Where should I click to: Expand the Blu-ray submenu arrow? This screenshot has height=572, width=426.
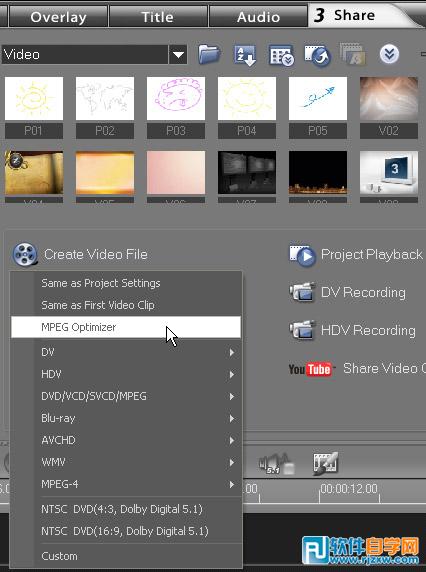pos(232,418)
